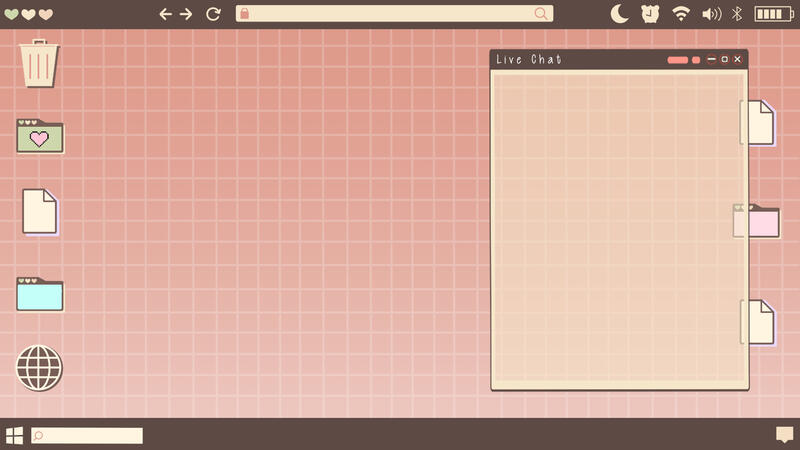The image size is (800, 450).
Task: Click the forward arrow in top bar
Action: pyautogui.click(x=186, y=14)
